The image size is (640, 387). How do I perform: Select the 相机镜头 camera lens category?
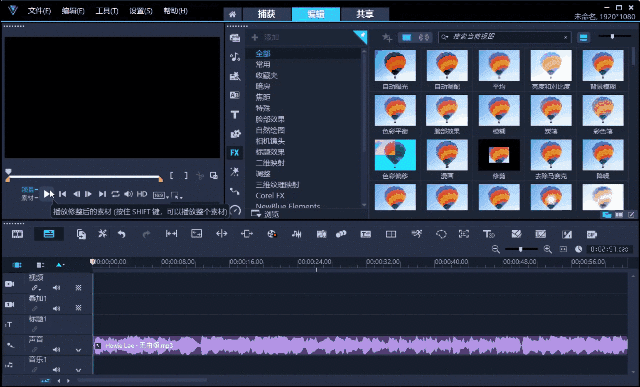270,141
